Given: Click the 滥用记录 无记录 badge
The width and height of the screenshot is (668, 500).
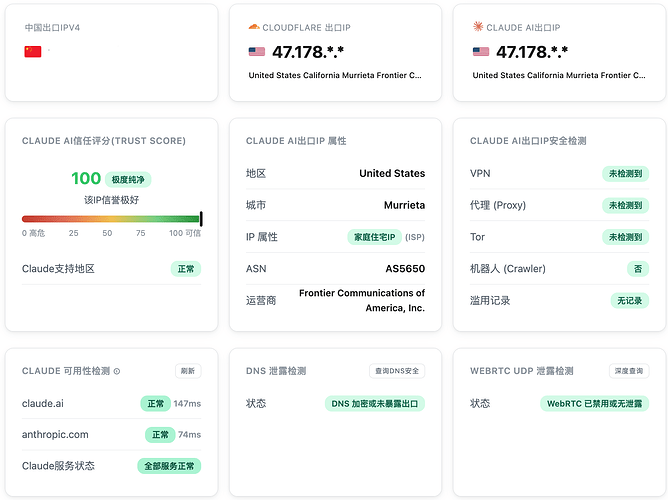Looking at the screenshot, I should pos(630,301).
